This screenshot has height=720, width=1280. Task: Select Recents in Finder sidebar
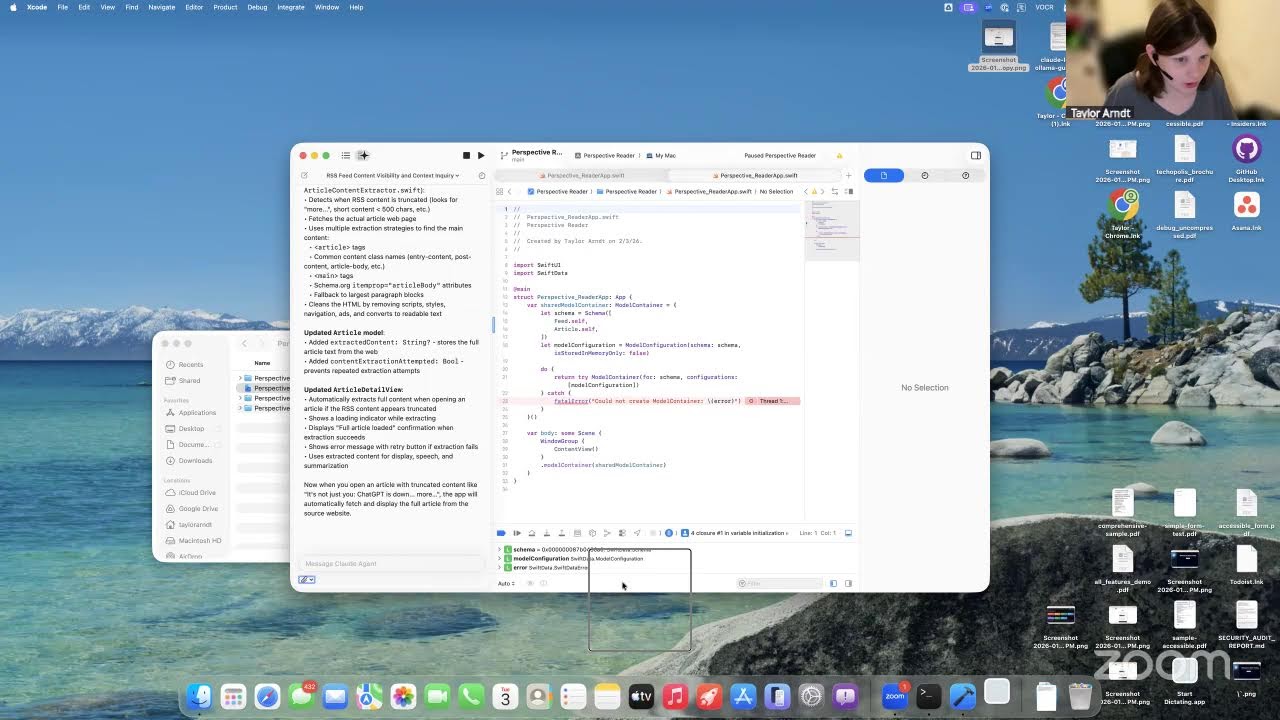[x=185, y=365]
